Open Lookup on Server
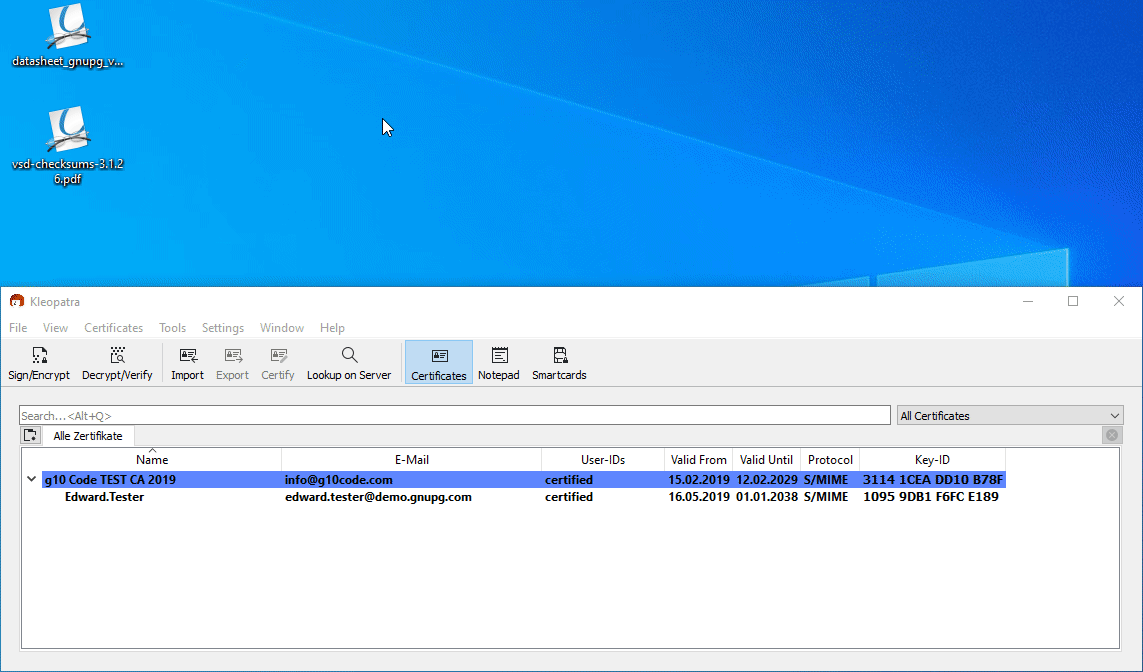1143x672 pixels. coord(349,363)
